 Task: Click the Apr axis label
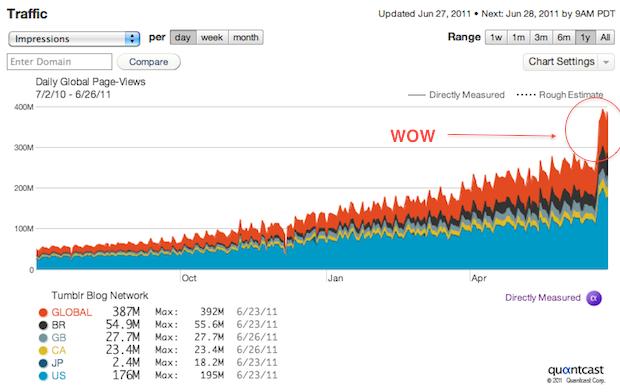[479, 278]
